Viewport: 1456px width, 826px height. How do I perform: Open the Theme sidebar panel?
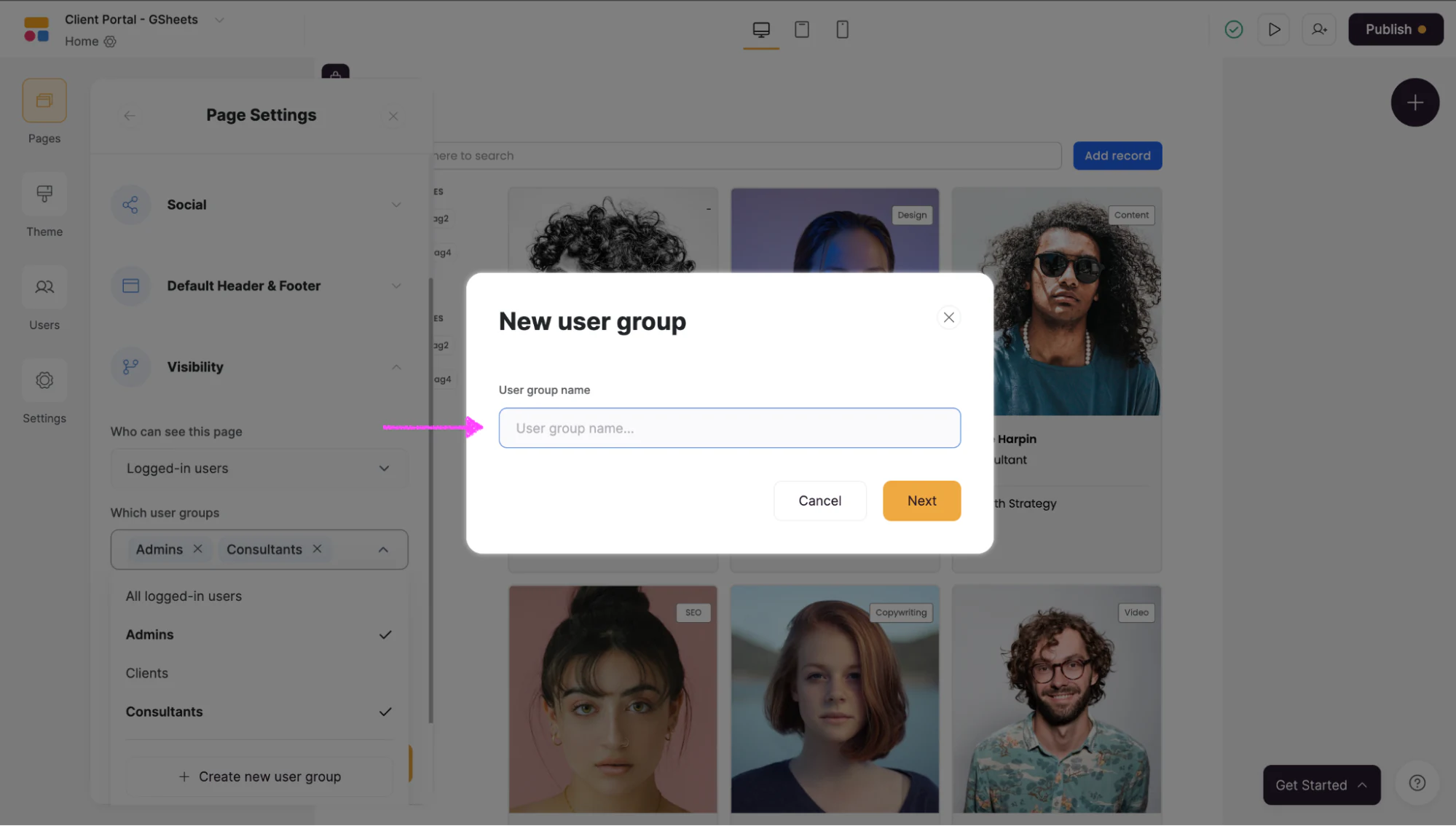(44, 194)
